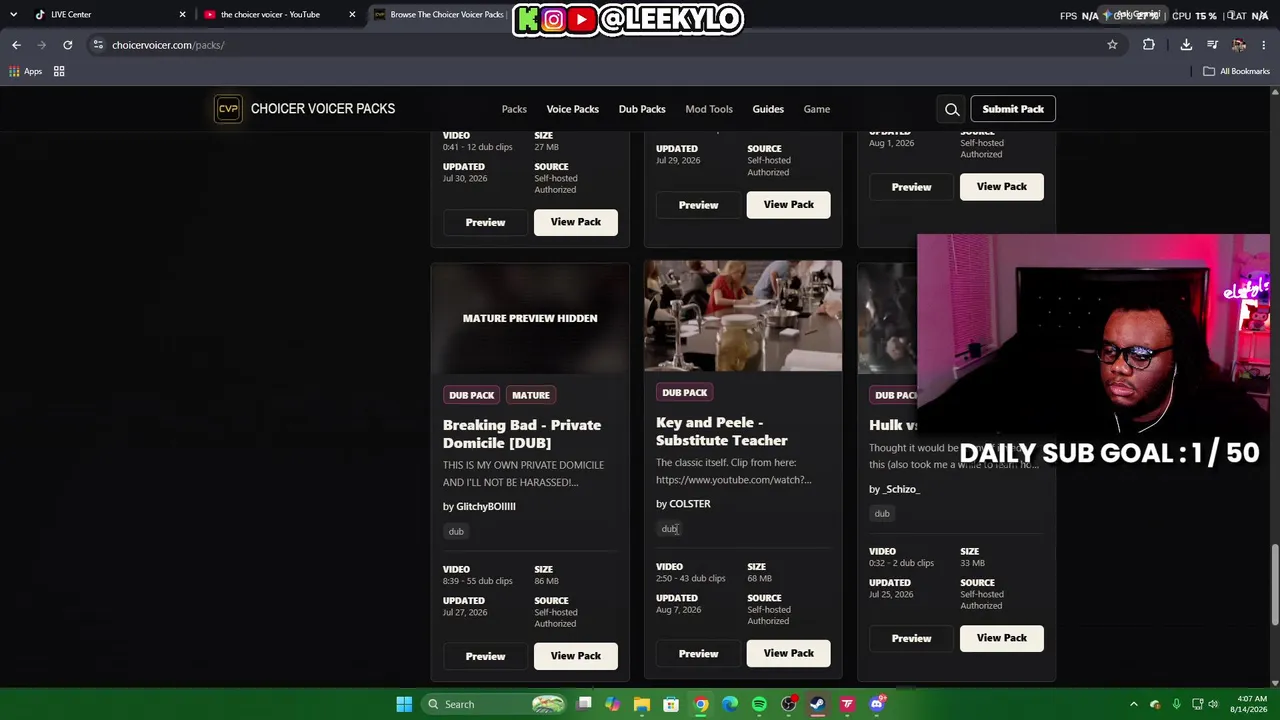View Pack for the Aug 1, 2026 pack

point(1002,187)
